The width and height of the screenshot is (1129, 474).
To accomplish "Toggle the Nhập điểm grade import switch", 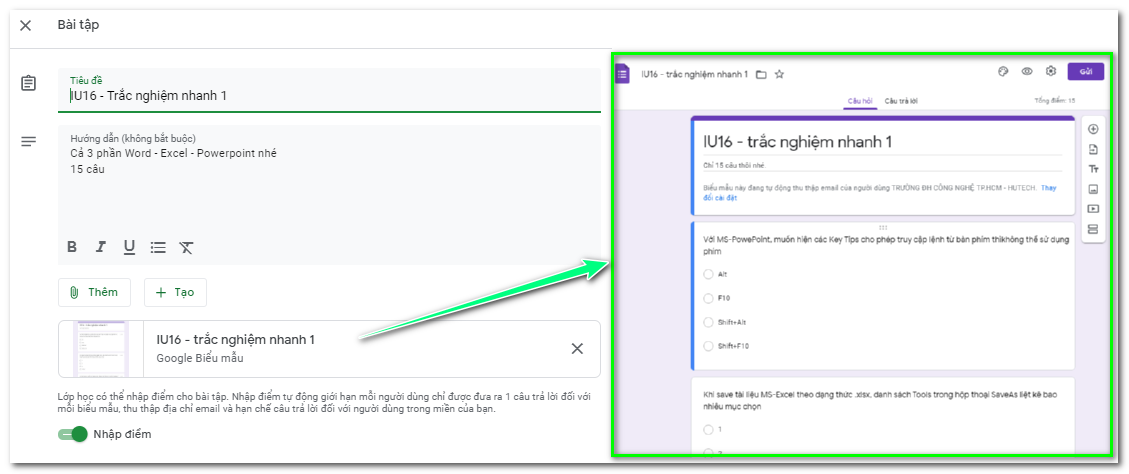I will 73,434.
